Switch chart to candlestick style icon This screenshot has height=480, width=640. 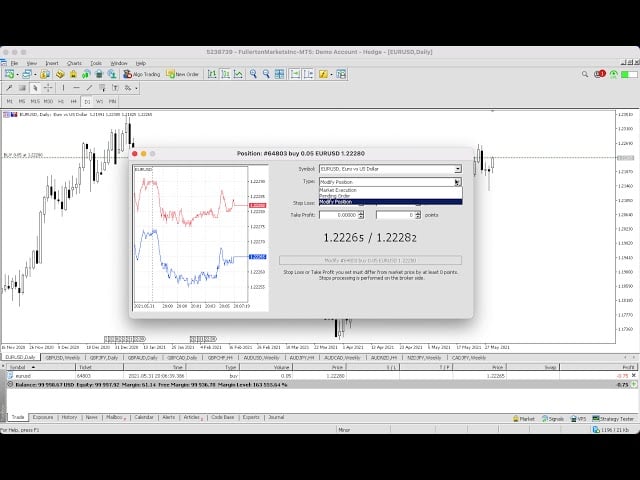[225, 74]
